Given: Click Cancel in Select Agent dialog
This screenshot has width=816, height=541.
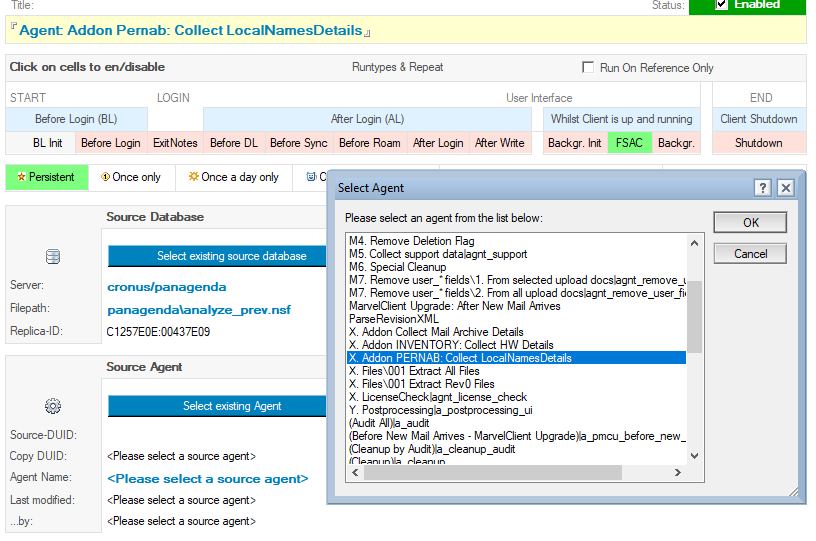Looking at the screenshot, I should click(750, 254).
